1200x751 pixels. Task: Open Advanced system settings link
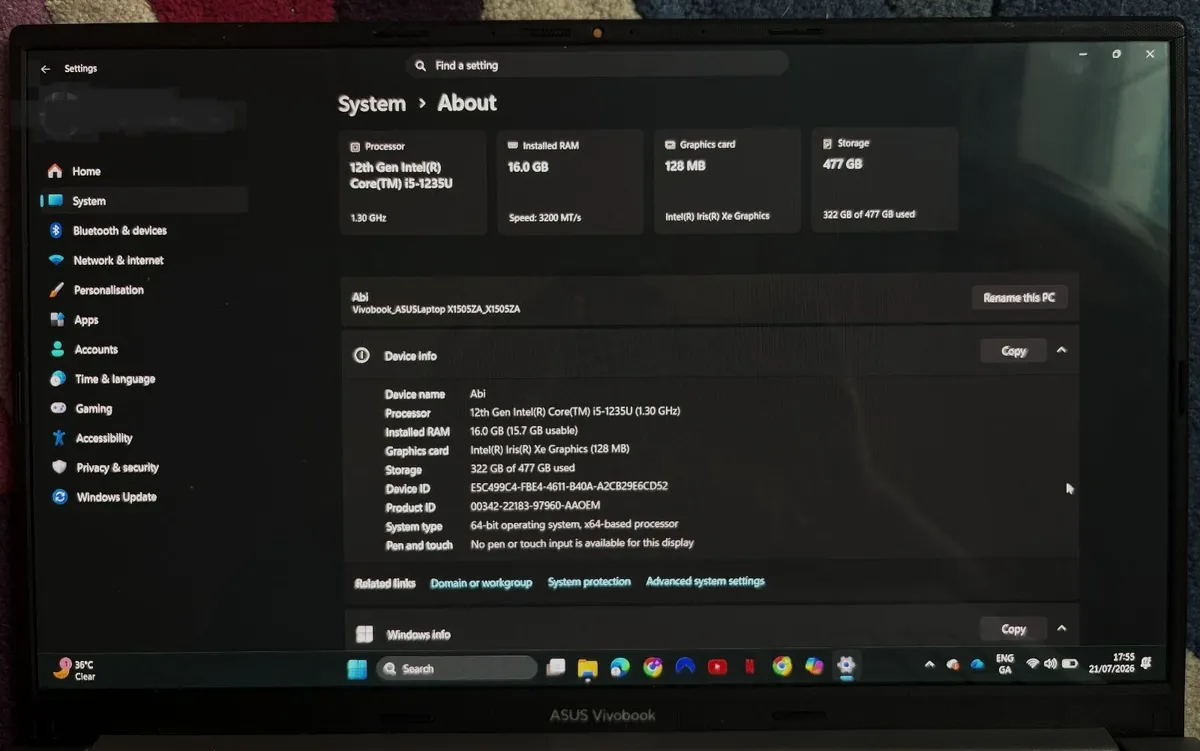point(705,581)
